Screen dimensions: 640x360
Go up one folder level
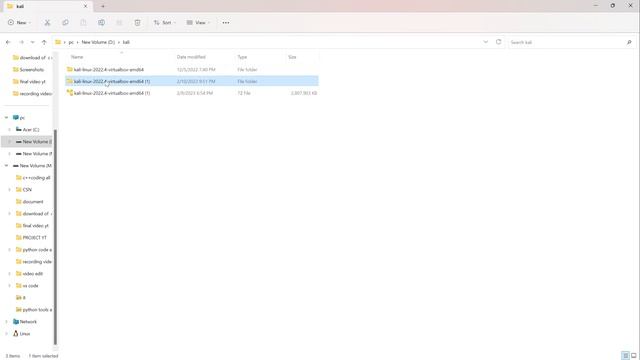pos(44,42)
